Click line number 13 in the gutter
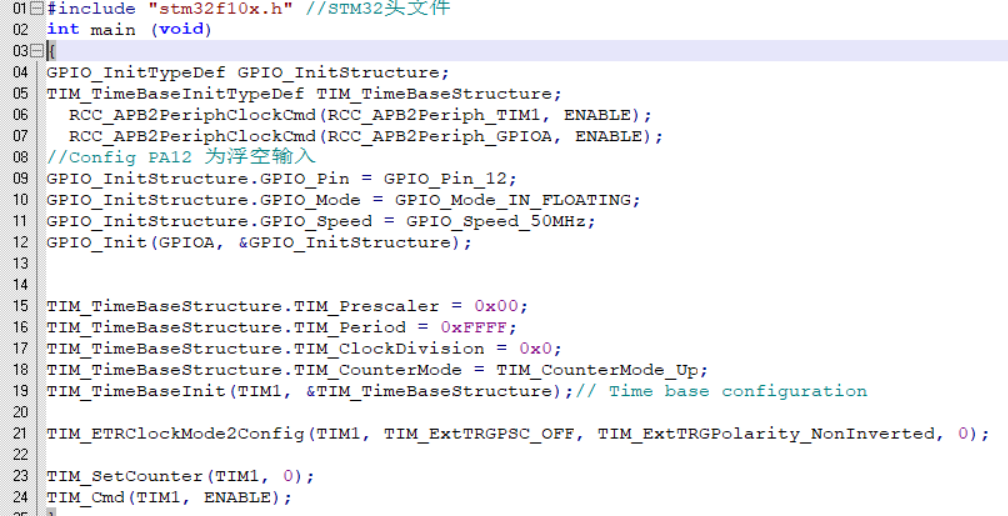Screen dimensions: 1008x516 pos(21,263)
